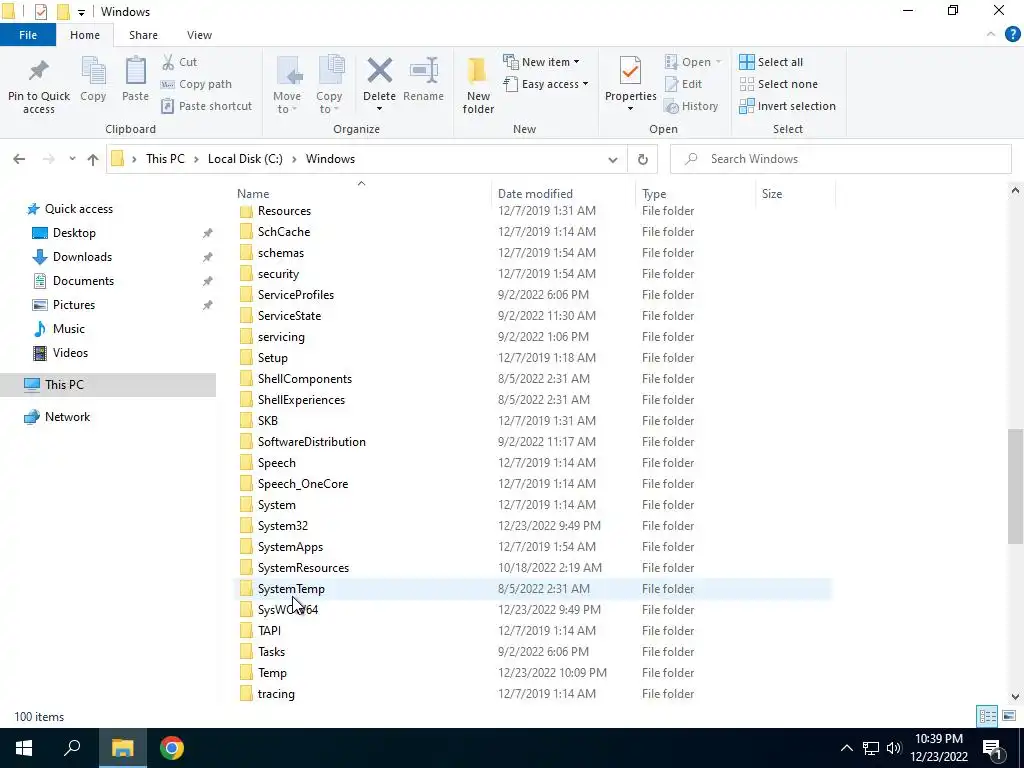
Task: Open the Action Center notifications icon
Action: (993, 748)
